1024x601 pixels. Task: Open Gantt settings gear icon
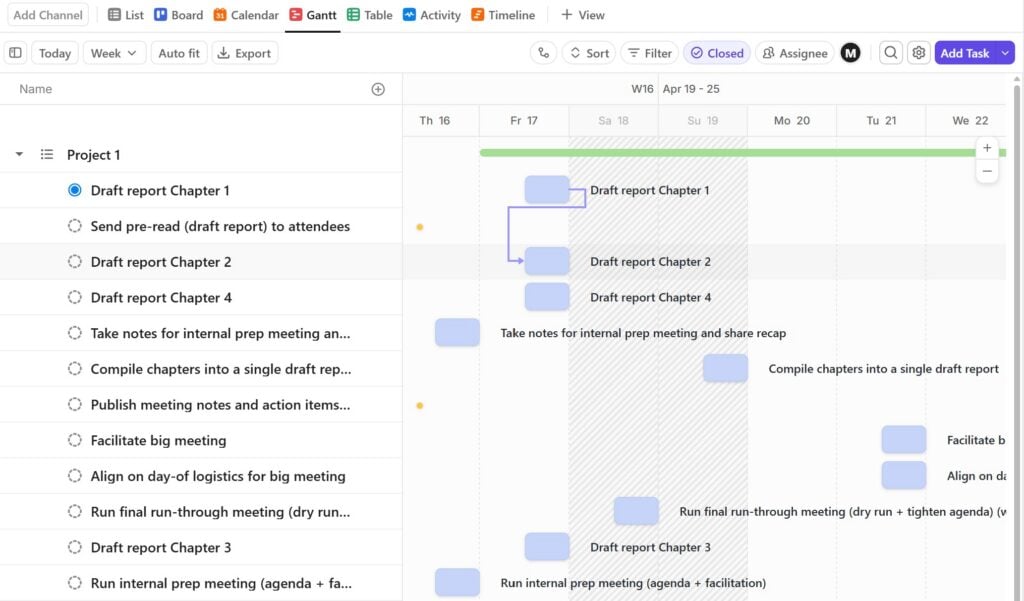[x=918, y=53]
